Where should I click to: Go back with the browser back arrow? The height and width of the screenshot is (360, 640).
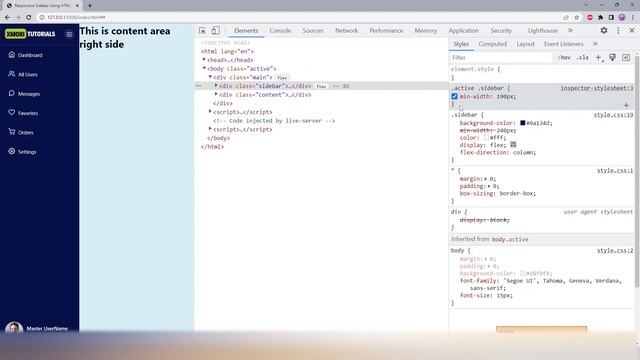point(7,17)
